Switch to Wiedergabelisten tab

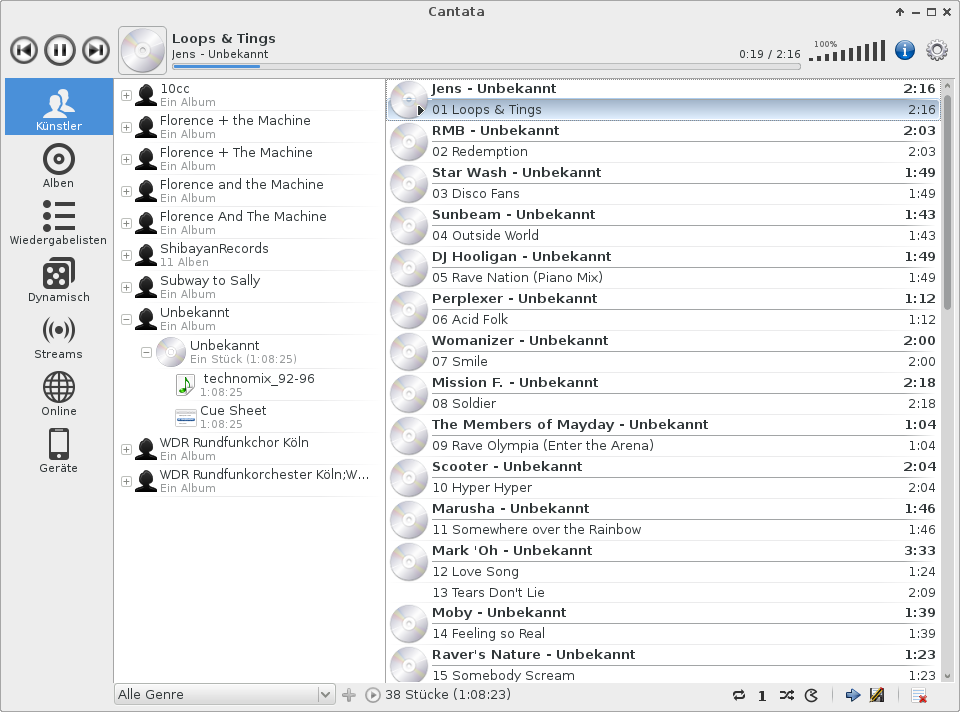[58, 222]
